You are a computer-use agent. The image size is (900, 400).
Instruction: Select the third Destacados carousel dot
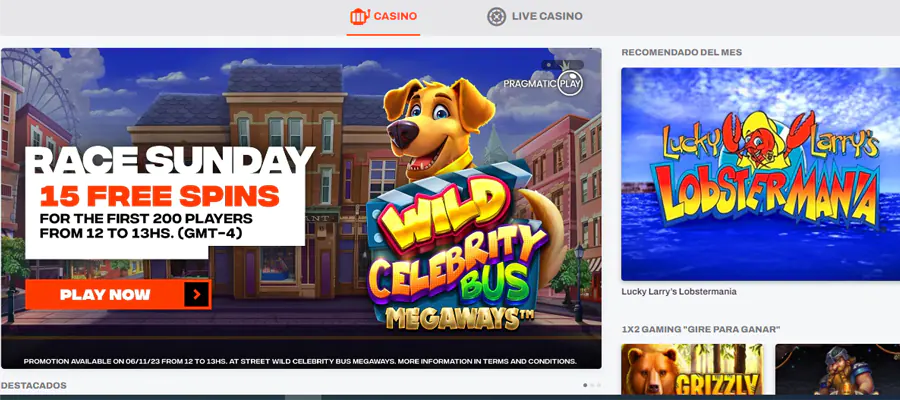pyautogui.click(x=599, y=385)
